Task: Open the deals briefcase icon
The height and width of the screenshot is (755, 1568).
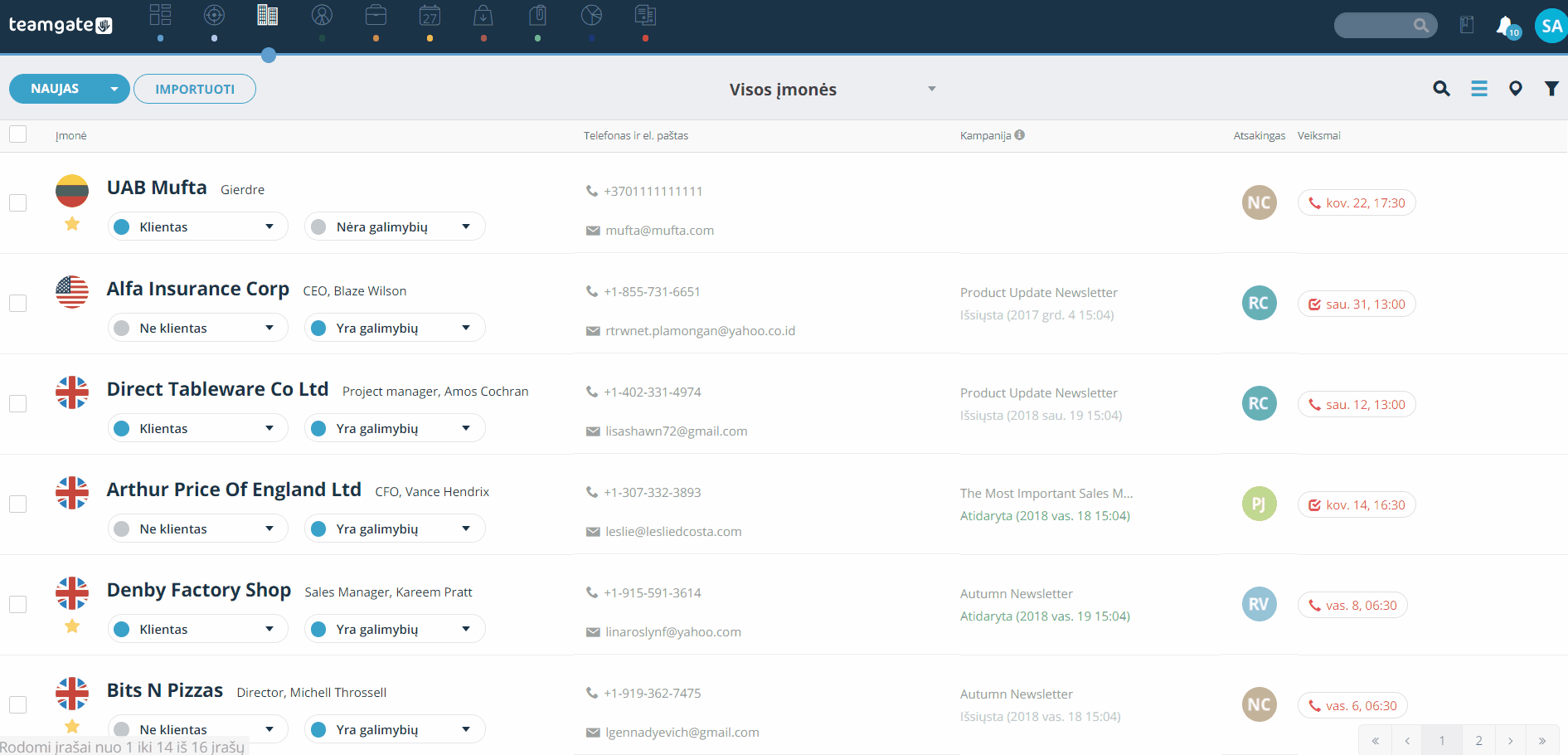Action: (376, 15)
